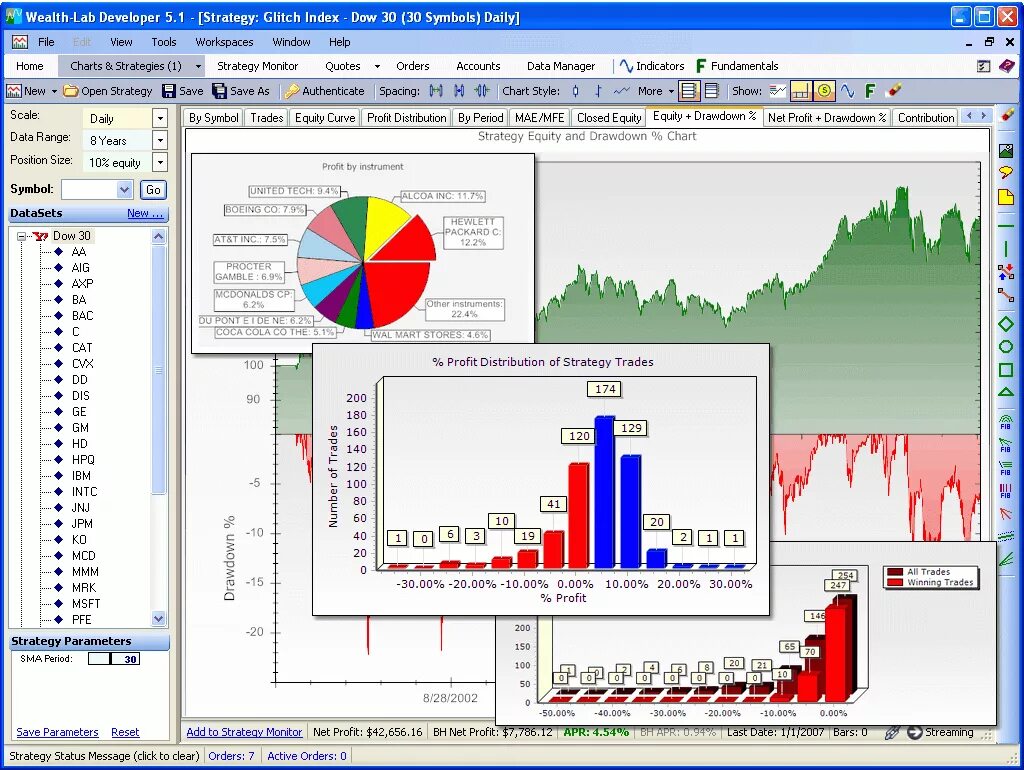This screenshot has width=1024, height=770.
Task: Click the New chart icon in the toolbar
Action: (14, 91)
